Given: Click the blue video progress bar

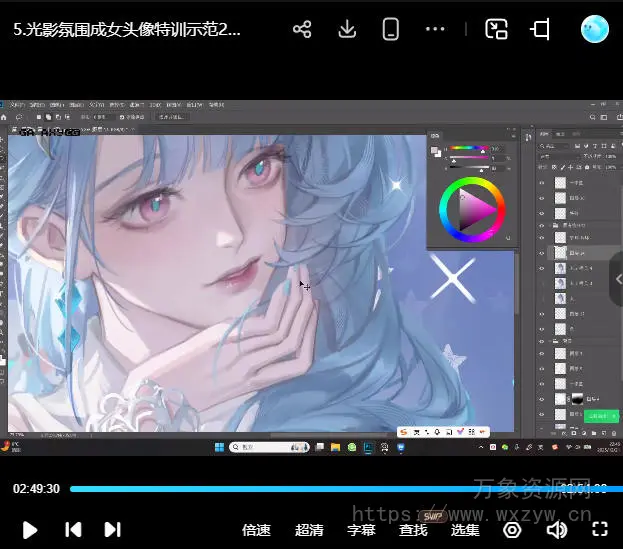Looking at the screenshot, I should tap(300, 489).
